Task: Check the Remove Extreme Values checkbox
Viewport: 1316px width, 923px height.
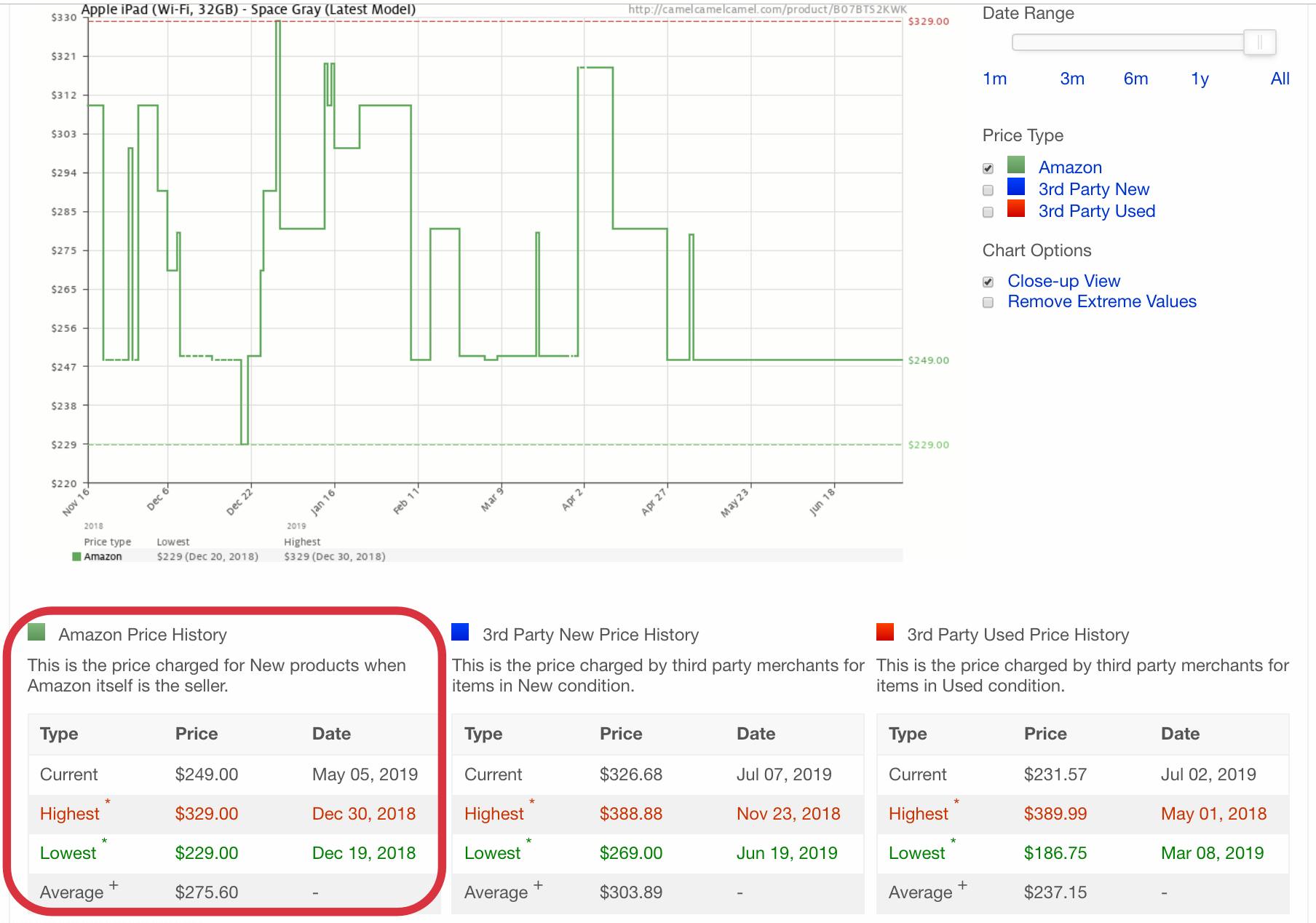Action: point(988,303)
